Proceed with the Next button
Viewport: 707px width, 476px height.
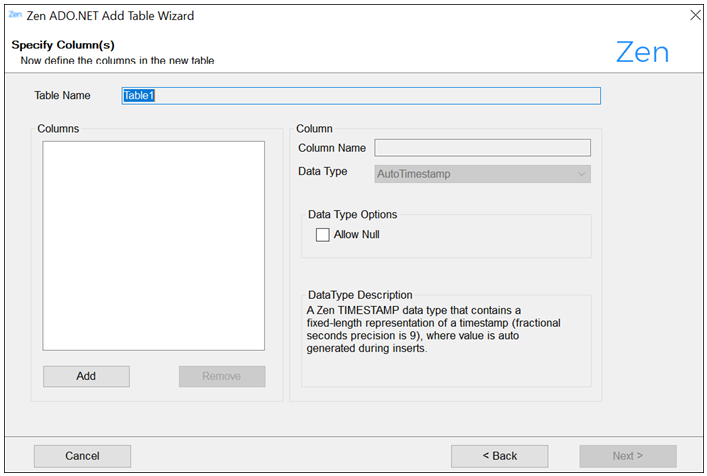pos(627,456)
